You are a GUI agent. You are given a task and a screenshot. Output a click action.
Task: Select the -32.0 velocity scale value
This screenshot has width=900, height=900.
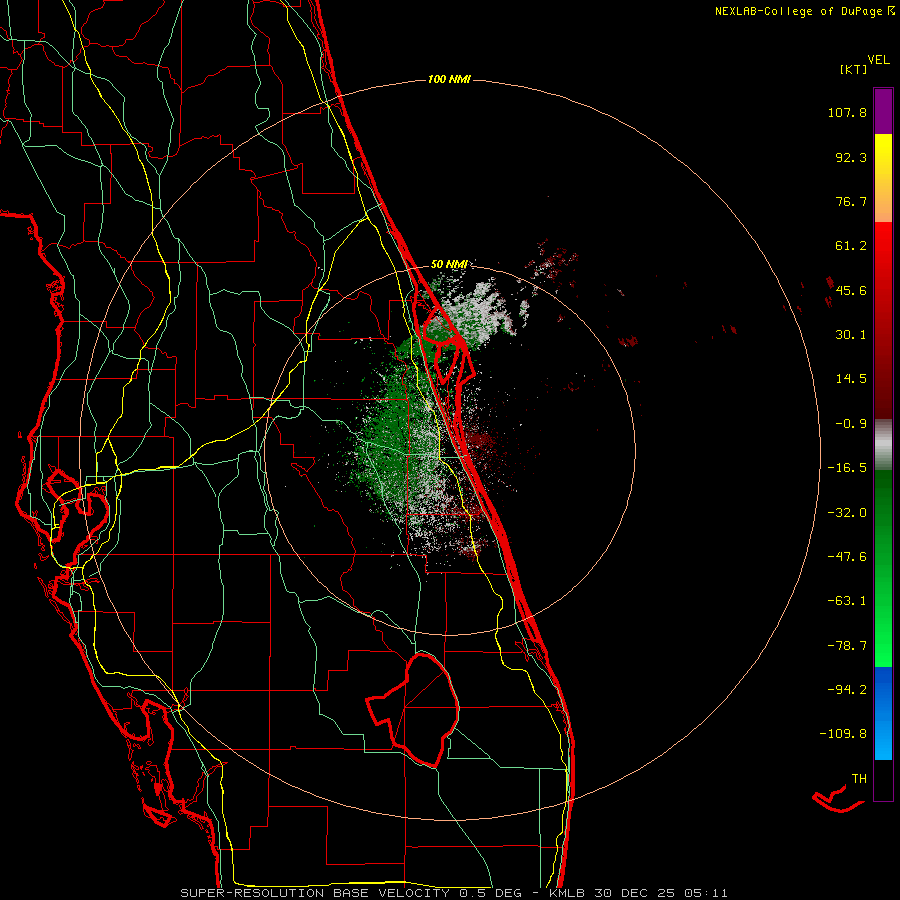pos(847,513)
